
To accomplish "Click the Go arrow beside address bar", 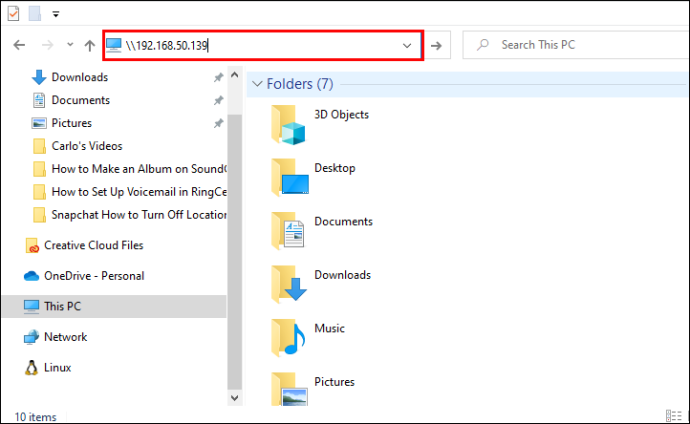I will 436,45.
